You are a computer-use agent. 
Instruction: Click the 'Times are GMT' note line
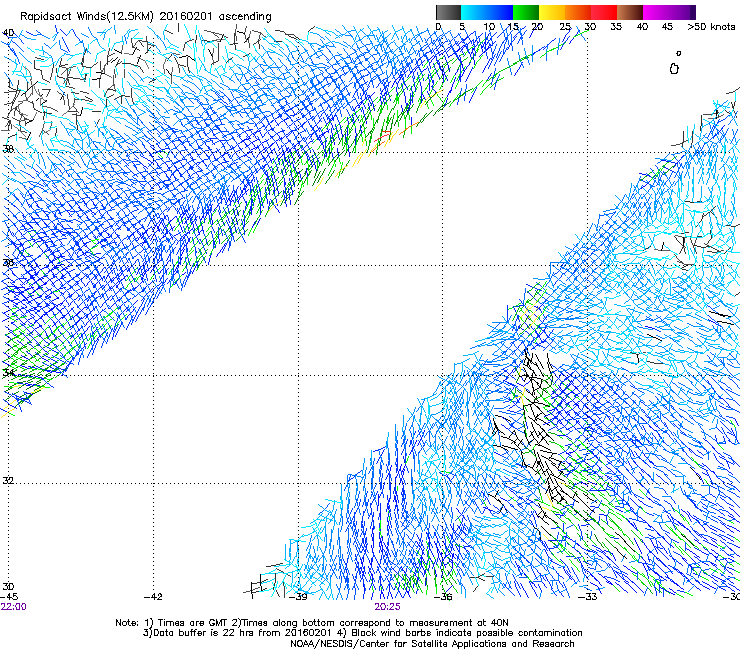click(x=312, y=623)
